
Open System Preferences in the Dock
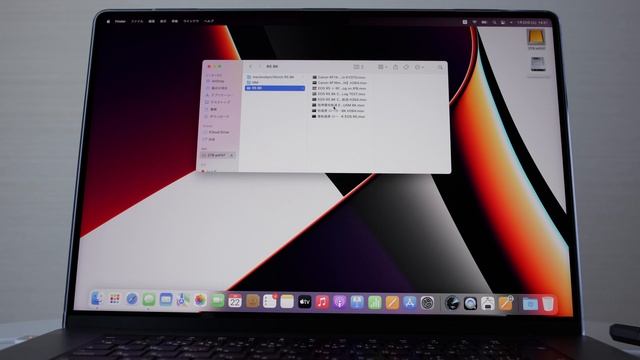[x=427, y=303]
